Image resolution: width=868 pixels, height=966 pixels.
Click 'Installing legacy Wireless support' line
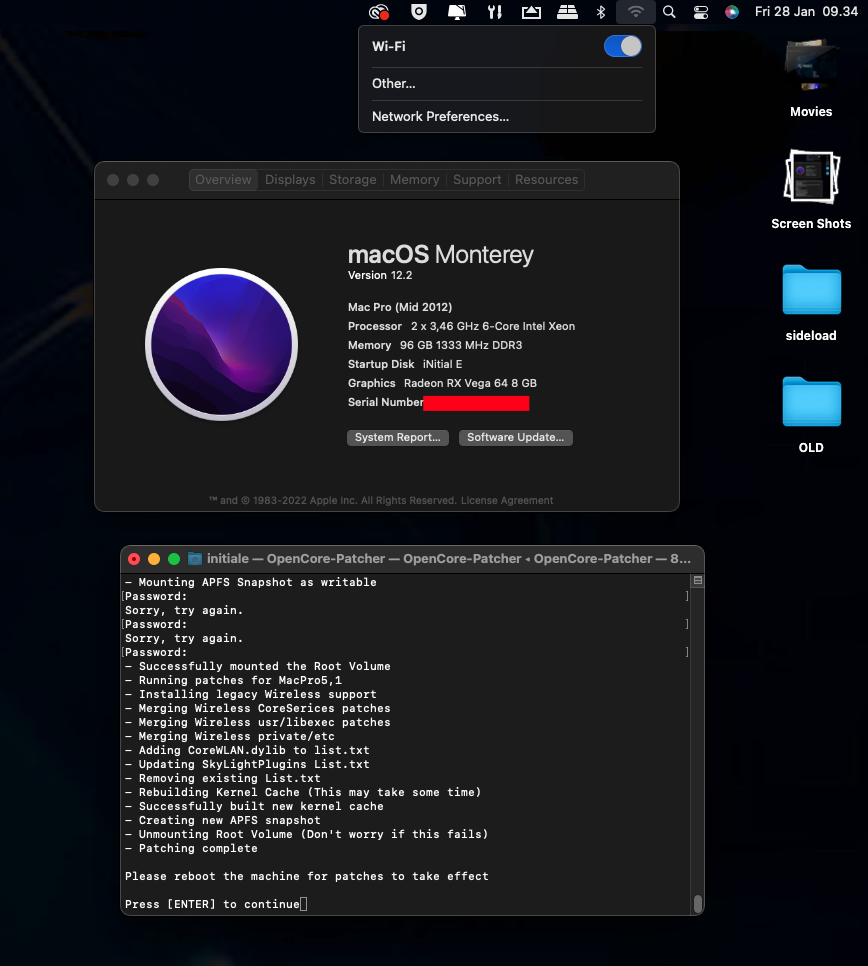pos(251,694)
